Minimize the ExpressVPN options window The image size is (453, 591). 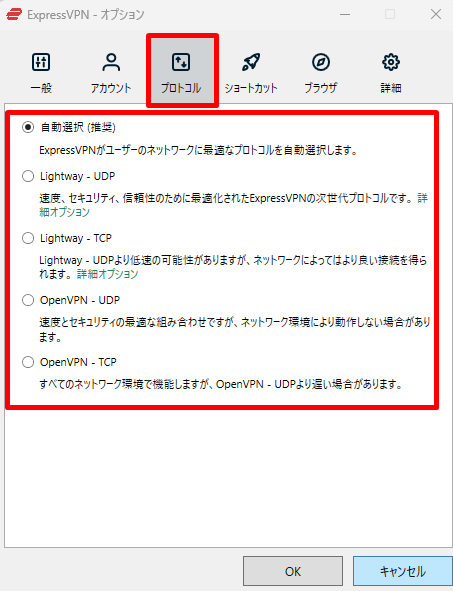click(x=345, y=15)
